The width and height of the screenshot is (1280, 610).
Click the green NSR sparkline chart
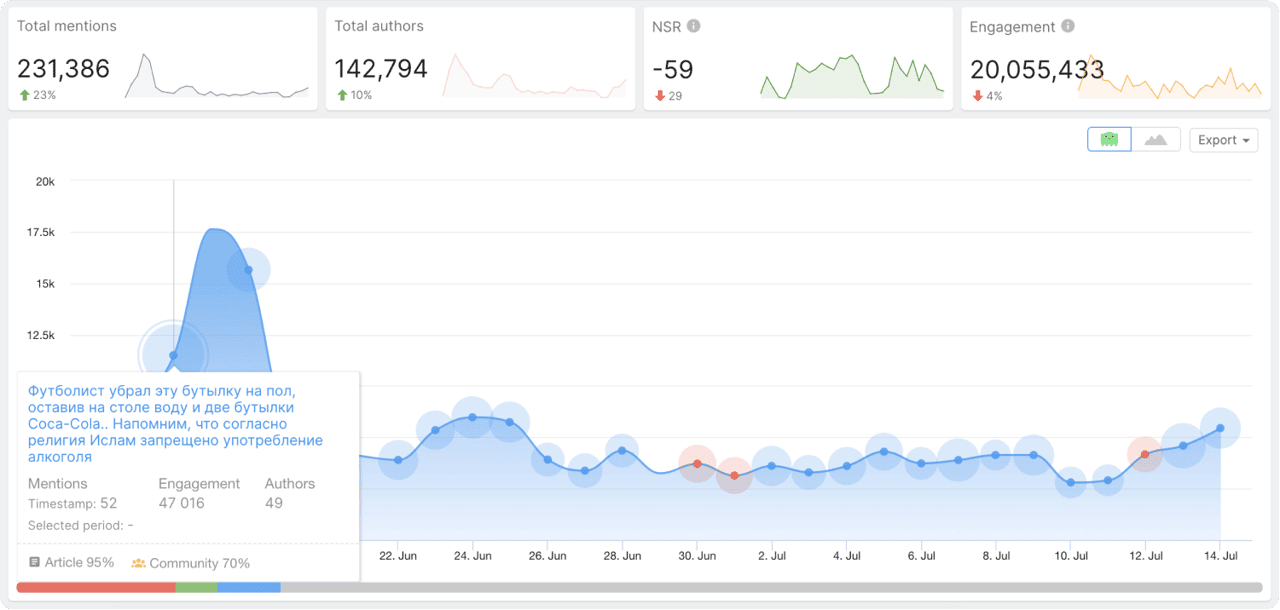click(852, 76)
